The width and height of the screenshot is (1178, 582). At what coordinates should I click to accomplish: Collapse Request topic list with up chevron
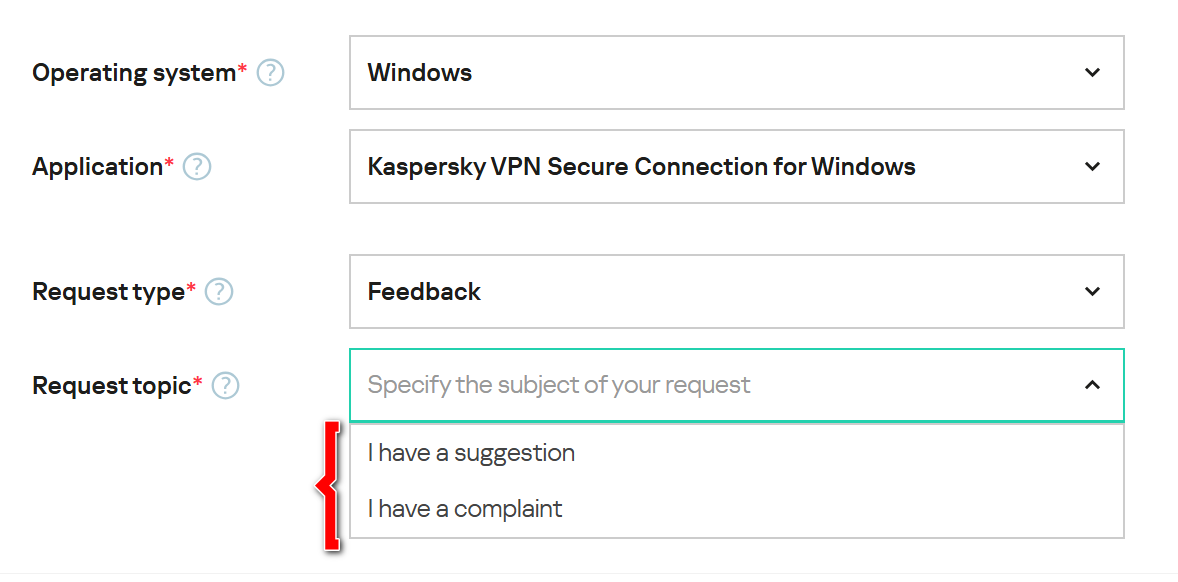pyautogui.click(x=1092, y=385)
